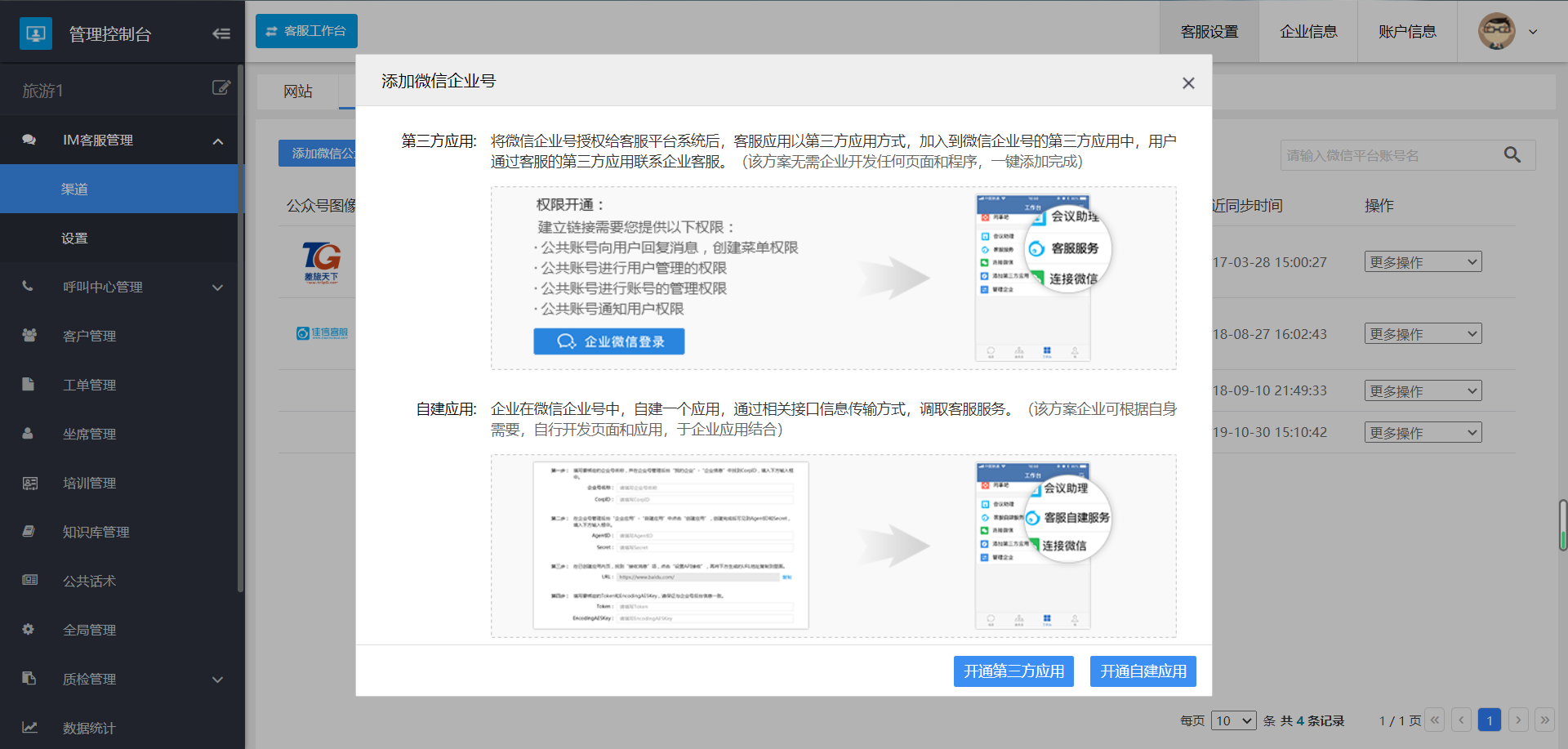Collapse the IM客服管理 section
This screenshot has height=749, width=1568.
[x=217, y=141]
